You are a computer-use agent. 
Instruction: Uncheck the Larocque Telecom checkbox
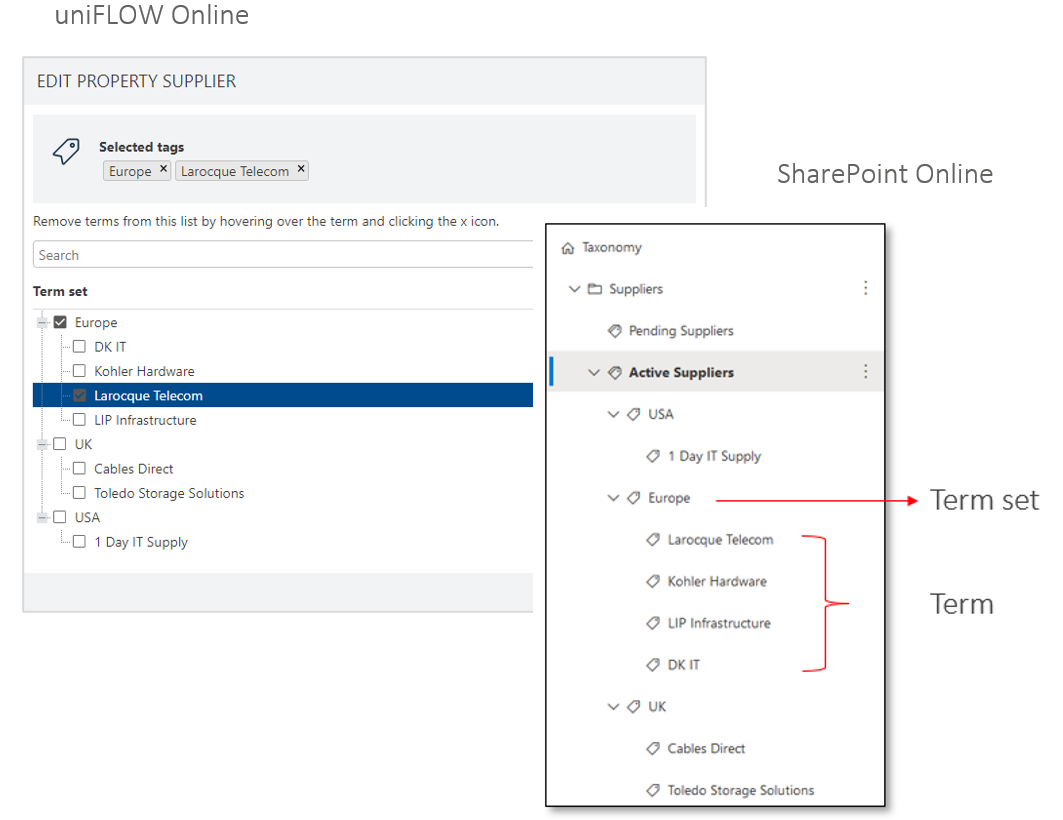(x=79, y=395)
